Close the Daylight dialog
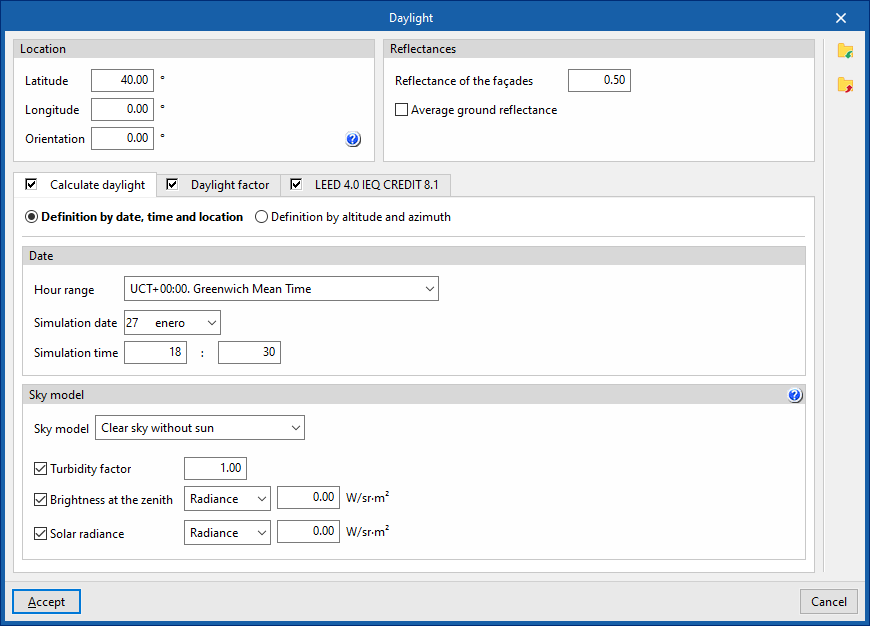This screenshot has height=626, width=870. 841,18
